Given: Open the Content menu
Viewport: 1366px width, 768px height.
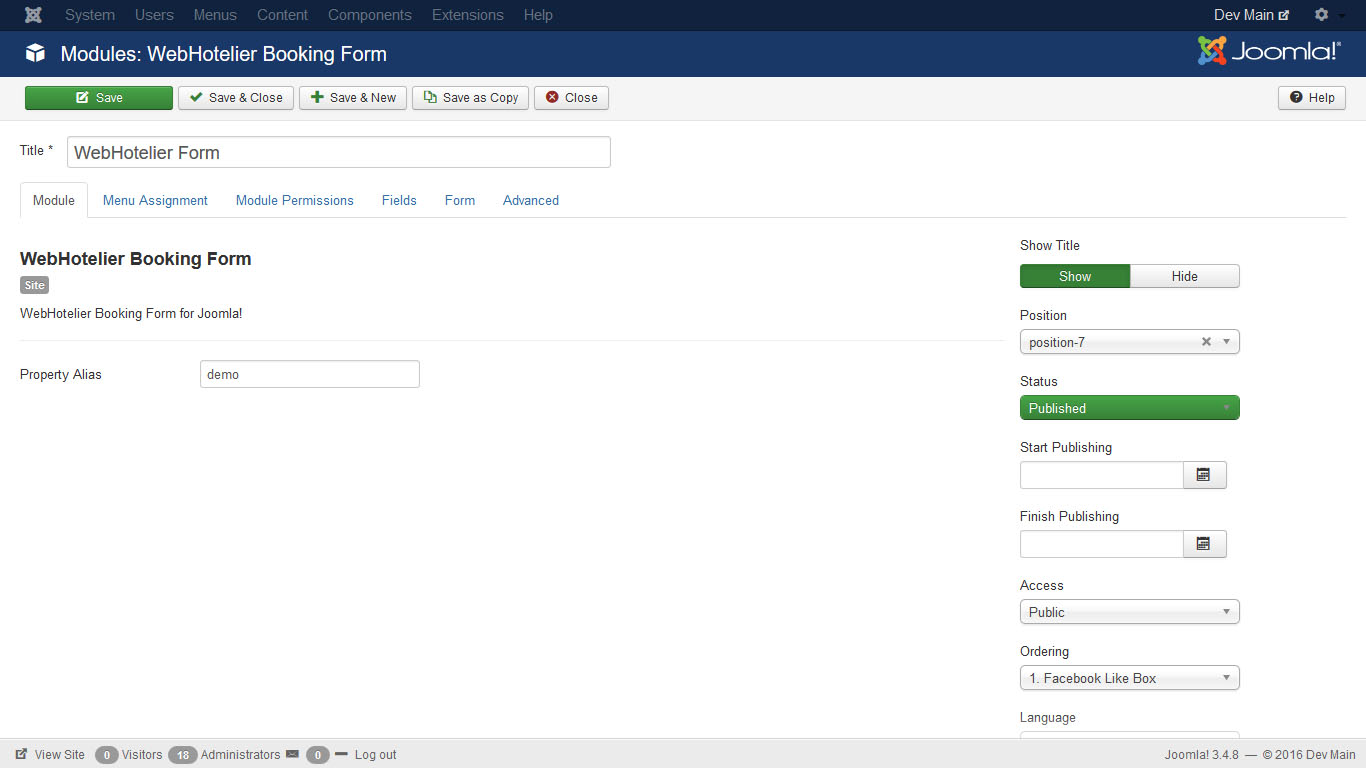Looking at the screenshot, I should (x=282, y=15).
